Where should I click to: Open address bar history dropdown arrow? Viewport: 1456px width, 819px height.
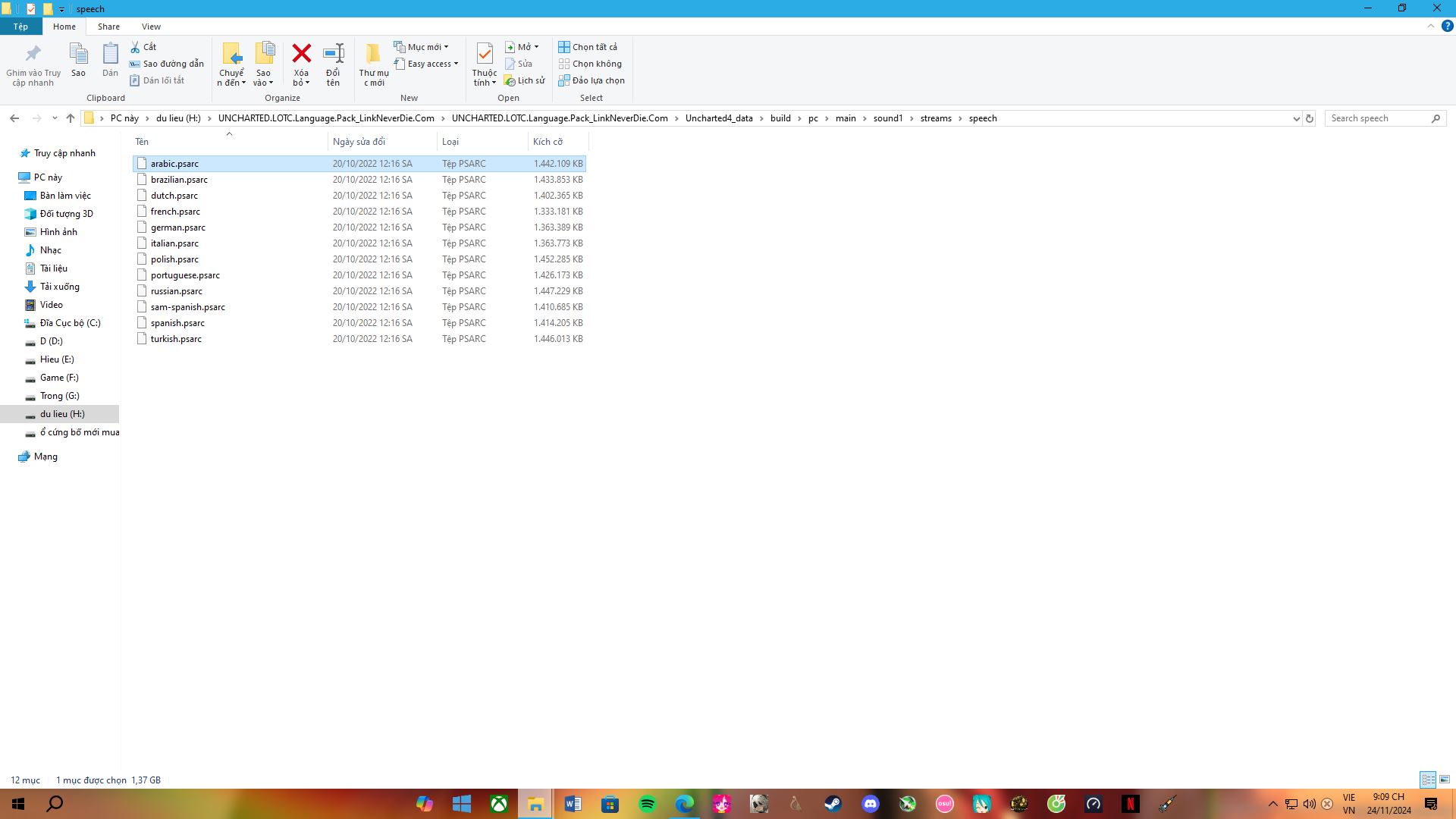(x=1295, y=118)
